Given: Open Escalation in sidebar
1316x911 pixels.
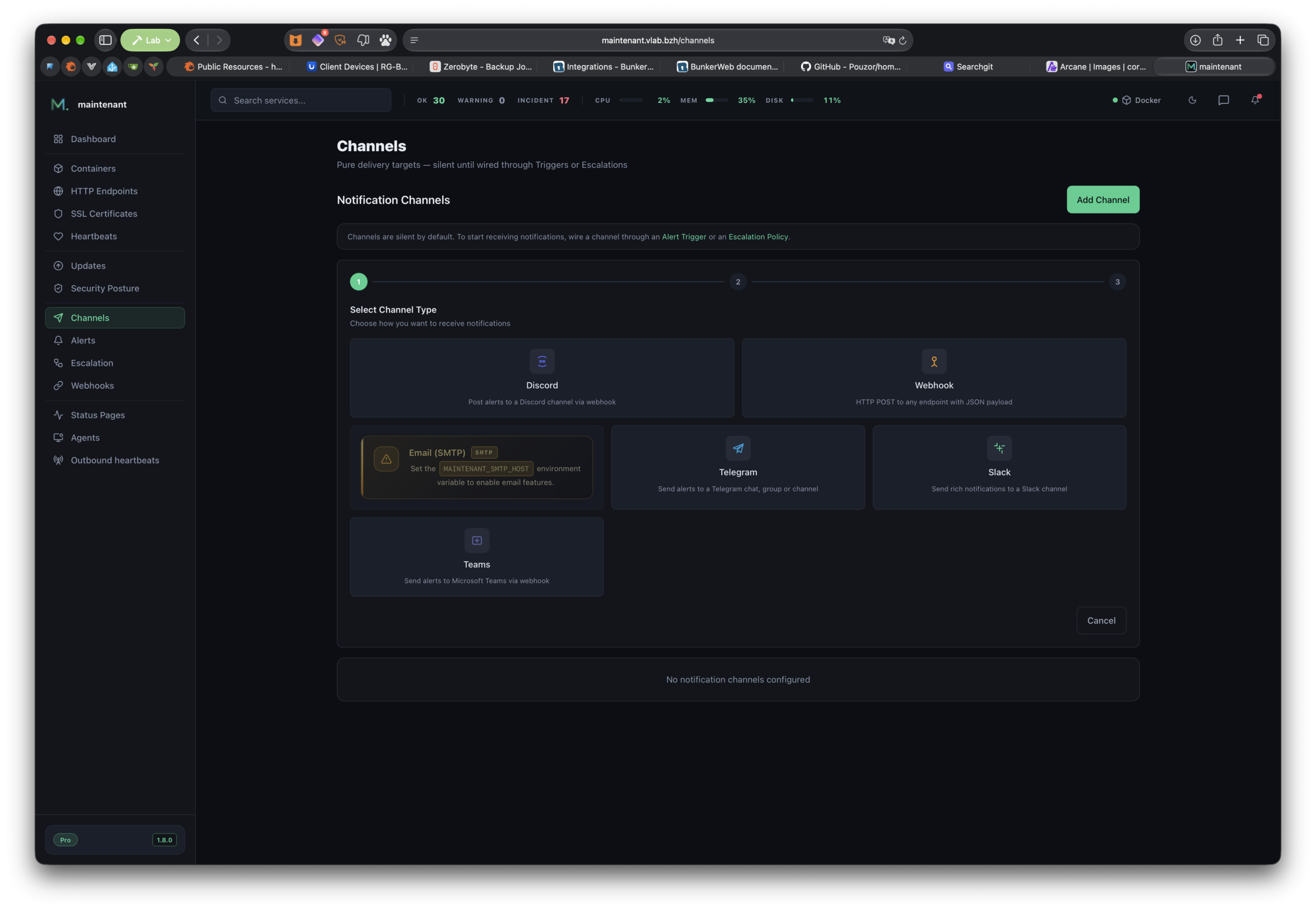Looking at the screenshot, I should (115, 363).
